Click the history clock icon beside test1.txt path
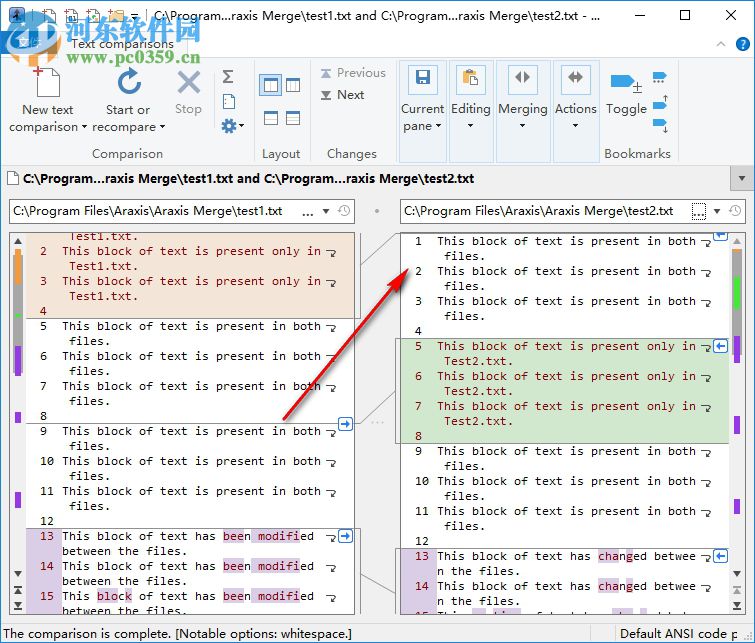 click(x=344, y=212)
